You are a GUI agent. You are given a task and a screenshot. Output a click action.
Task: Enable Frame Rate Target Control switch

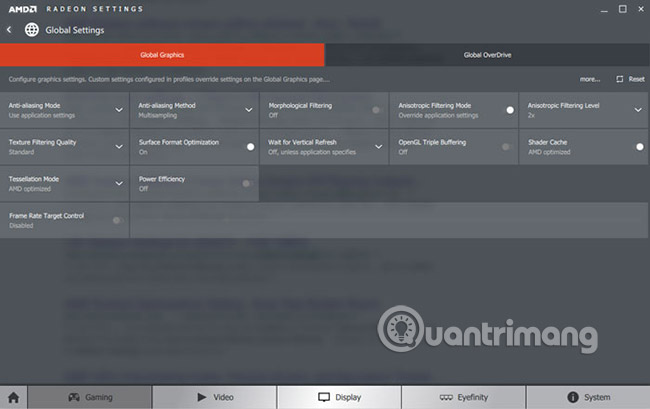117,220
